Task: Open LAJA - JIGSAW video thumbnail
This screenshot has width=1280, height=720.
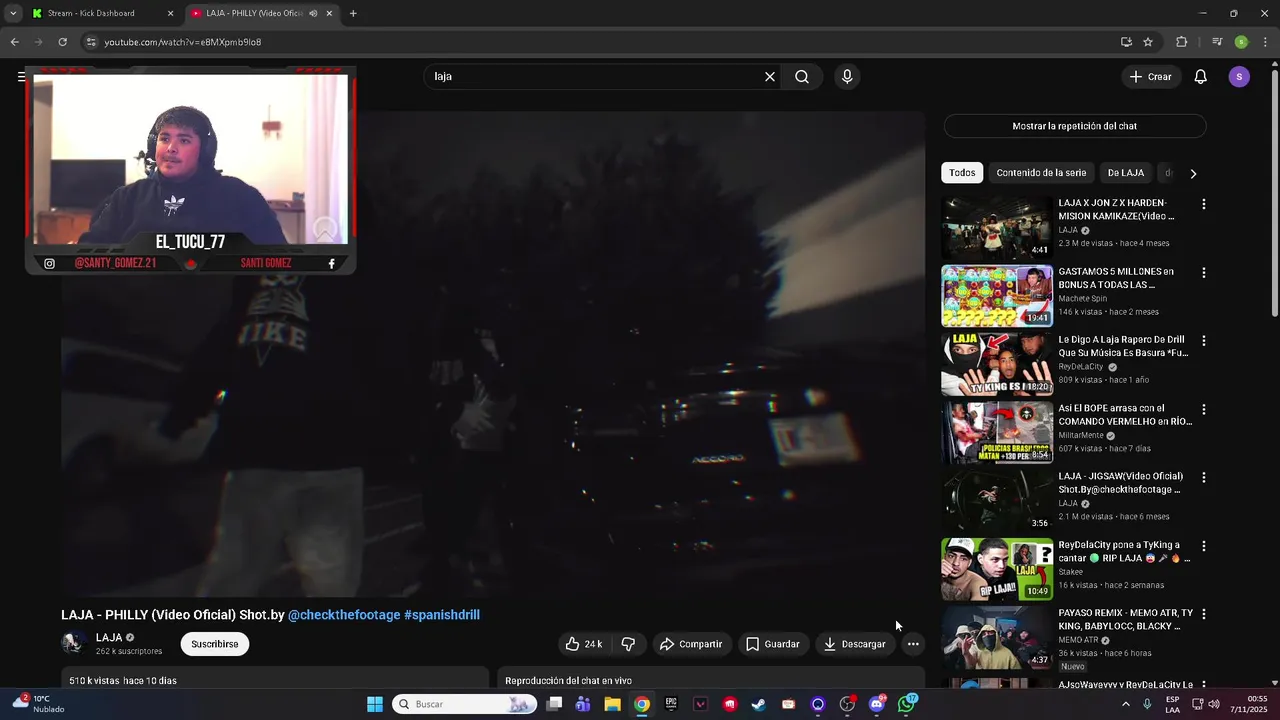Action: 997,501
